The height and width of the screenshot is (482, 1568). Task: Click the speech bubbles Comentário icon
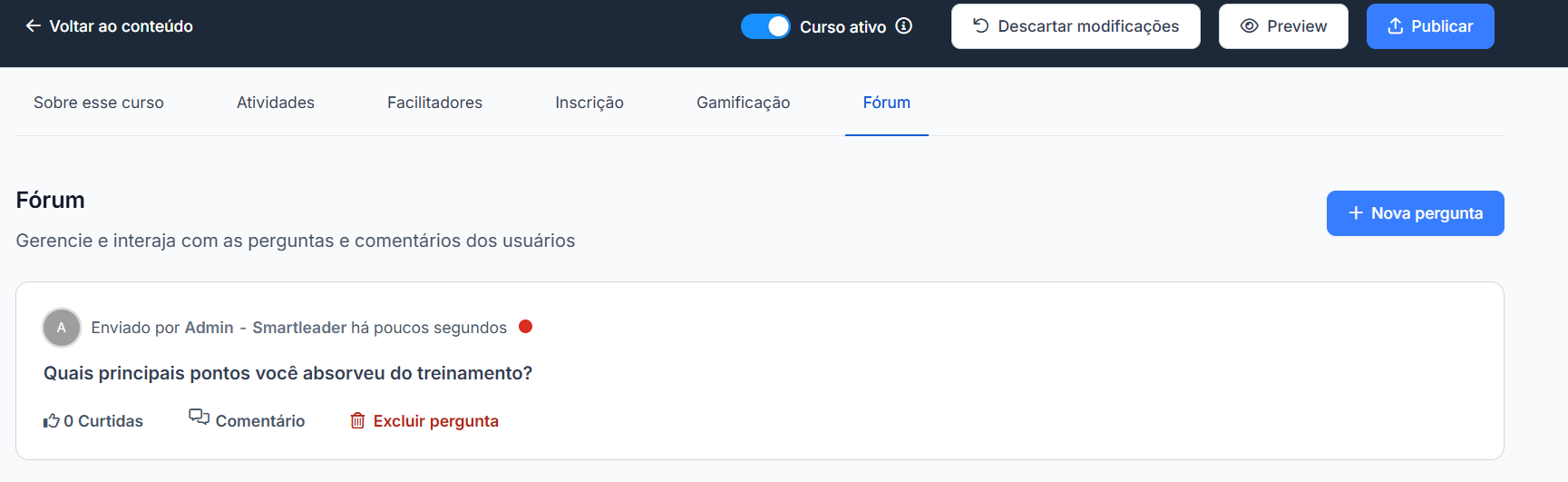tap(199, 417)
